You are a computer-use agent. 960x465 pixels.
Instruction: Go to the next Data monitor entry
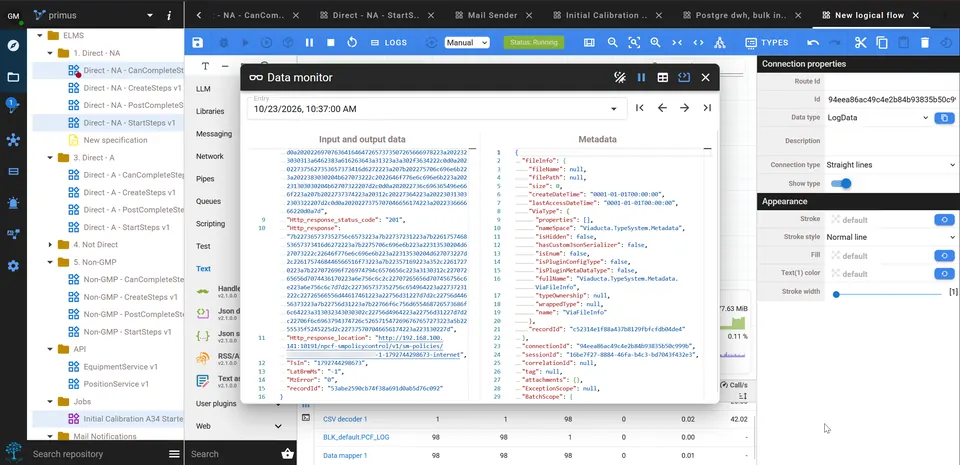684,108
